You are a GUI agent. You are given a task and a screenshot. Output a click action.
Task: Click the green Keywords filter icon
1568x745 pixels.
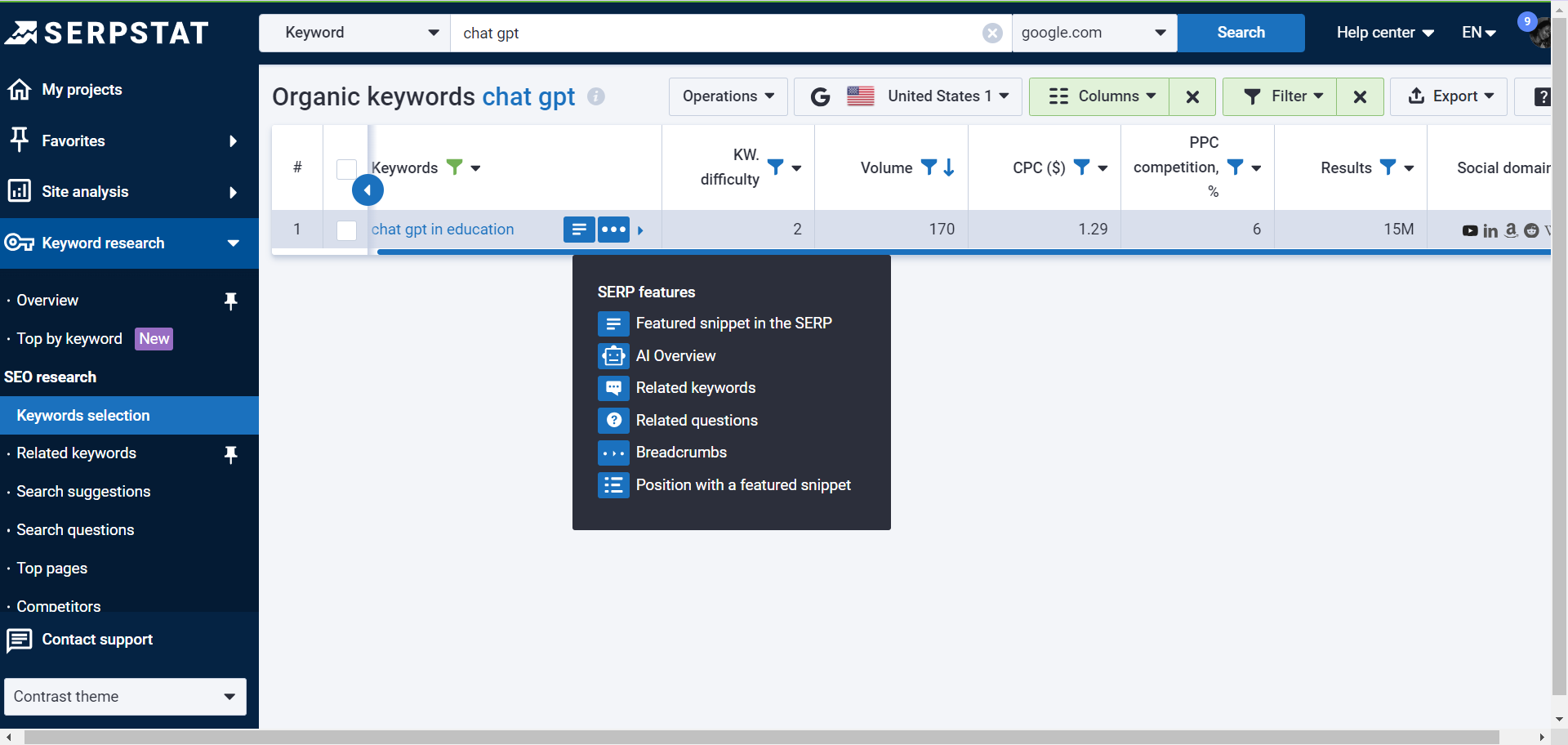(455, 167)
